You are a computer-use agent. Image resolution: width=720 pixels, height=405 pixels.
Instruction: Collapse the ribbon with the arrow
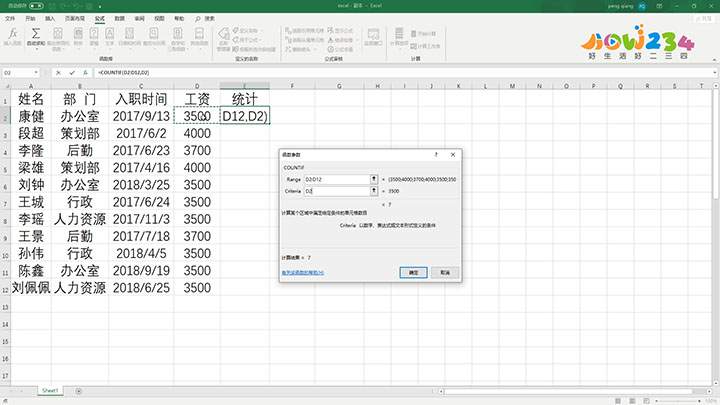[714, 60]
